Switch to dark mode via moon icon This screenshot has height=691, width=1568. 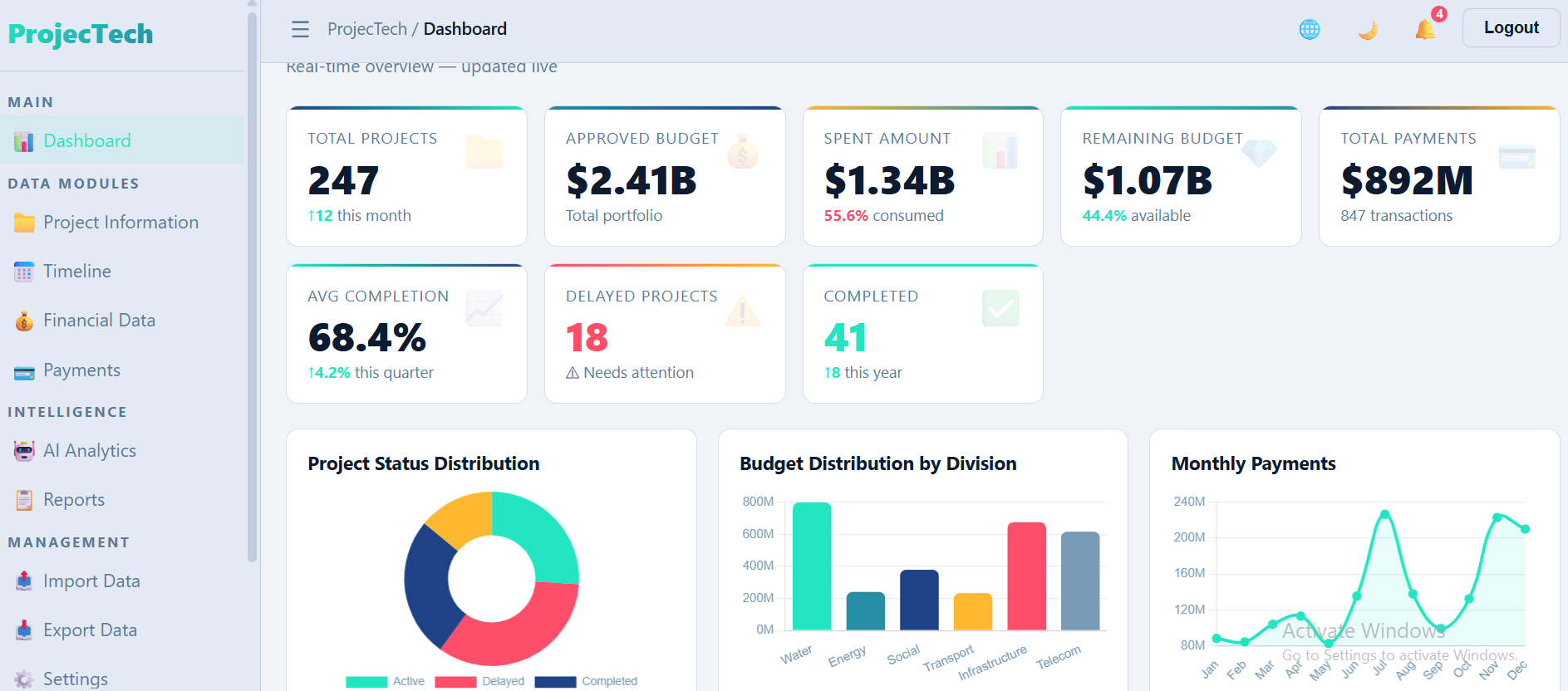[x=1368, y=30]
